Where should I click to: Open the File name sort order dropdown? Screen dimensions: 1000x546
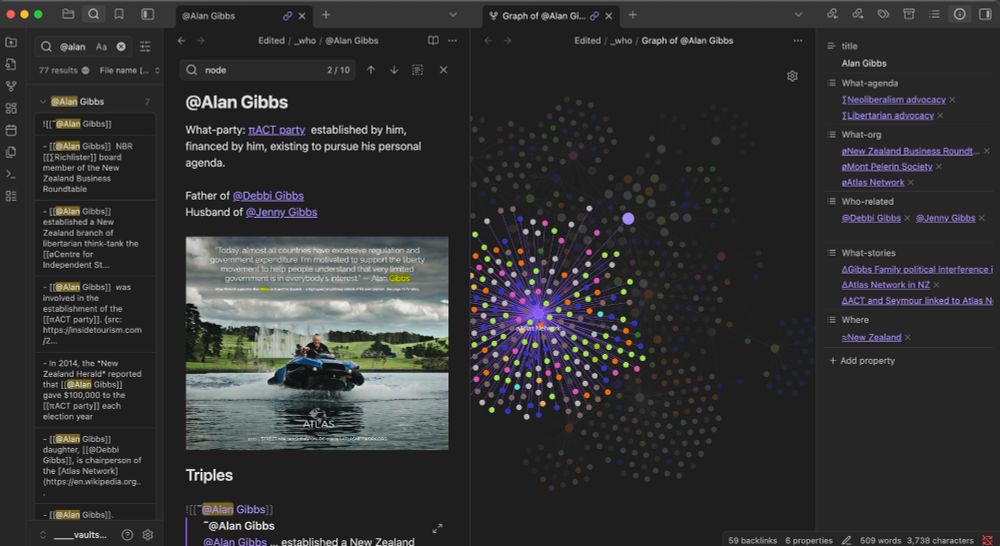(x=129, y=70)
